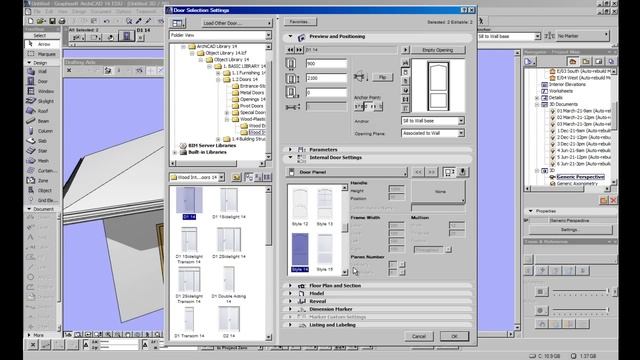Toggle the left anchor point option
Viewport: 640px width, 360px height.
[359, 107]
